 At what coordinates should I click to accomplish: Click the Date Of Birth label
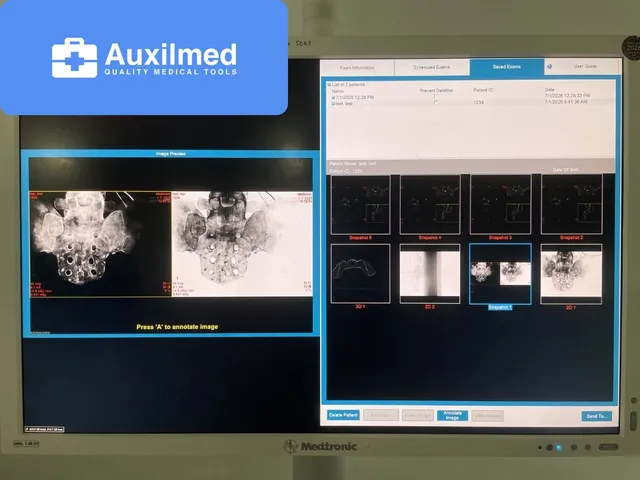[x=566, y=170]
